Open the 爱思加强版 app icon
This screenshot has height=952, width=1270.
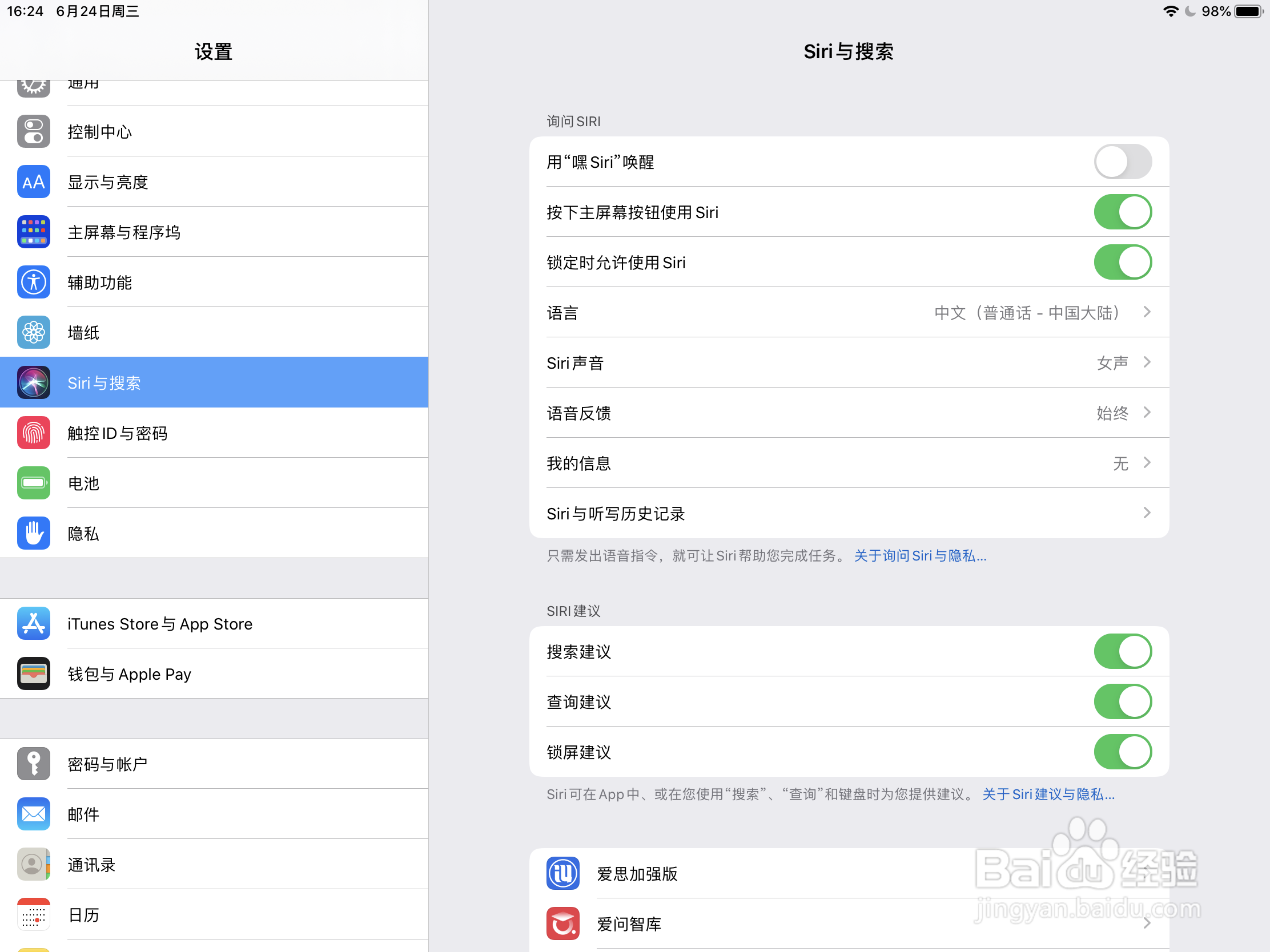562,873
